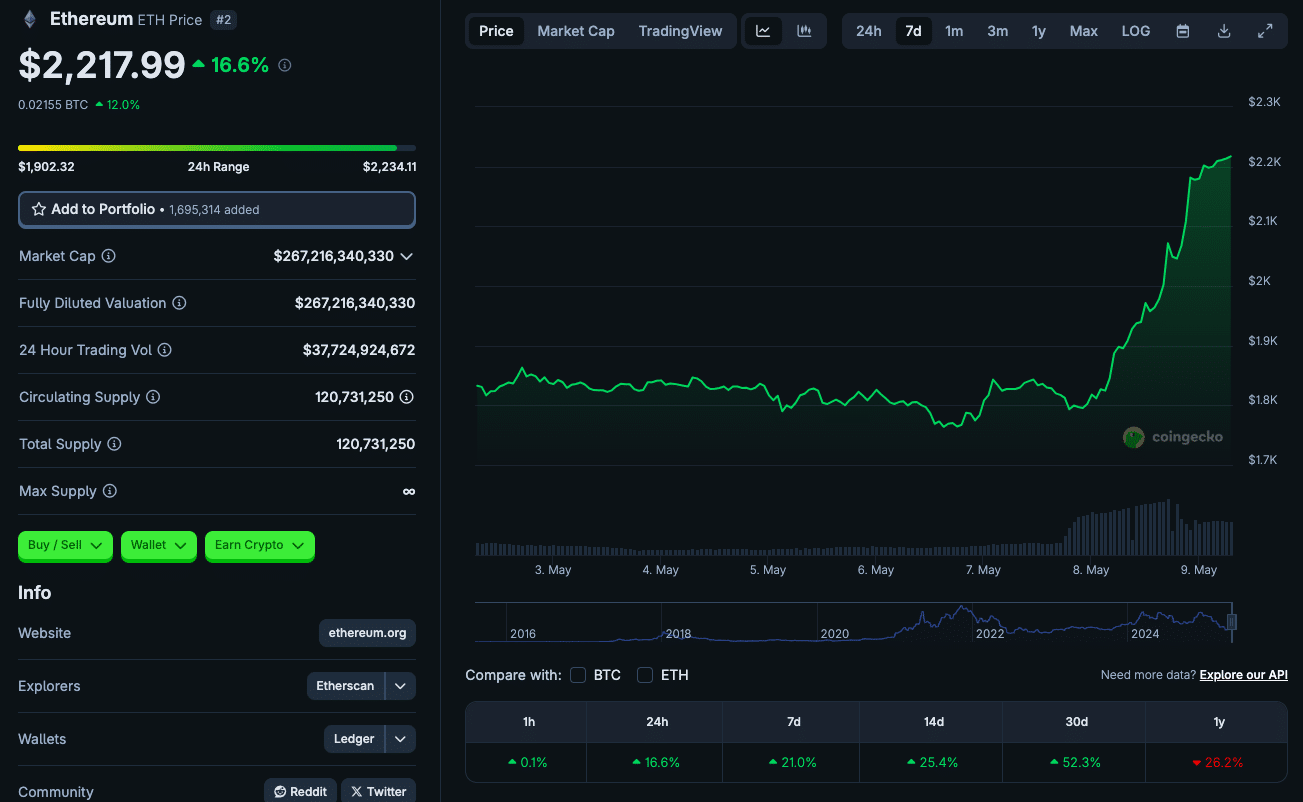Click the X Twitter icon in Community
The width and height of the screenshot is (1303, 802).
[356, 792]
